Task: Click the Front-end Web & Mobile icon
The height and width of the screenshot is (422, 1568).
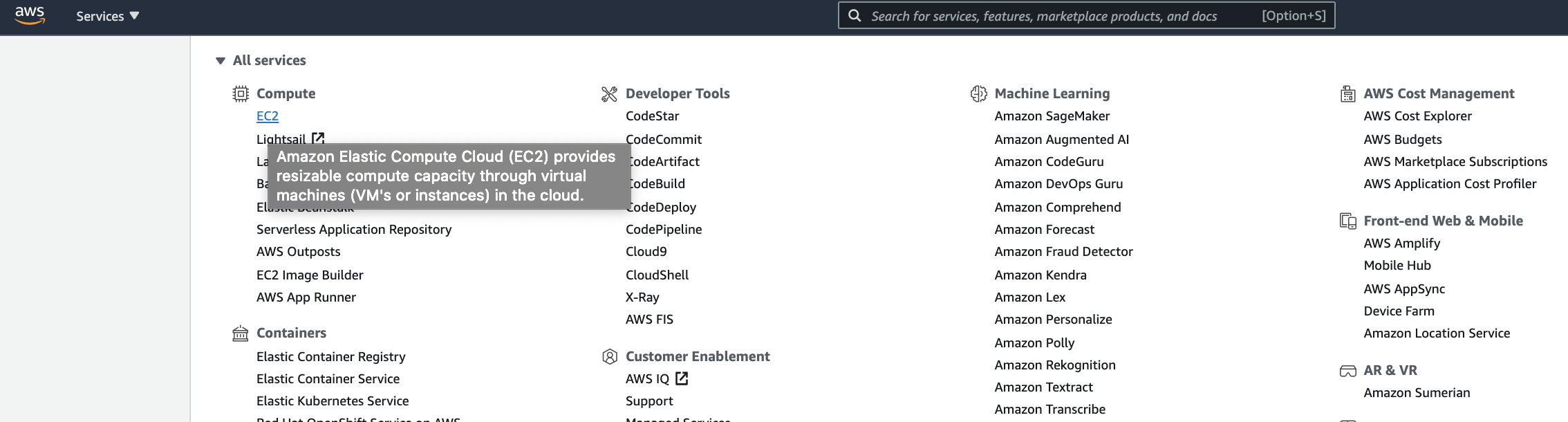Action: [x=1347, y=221]
